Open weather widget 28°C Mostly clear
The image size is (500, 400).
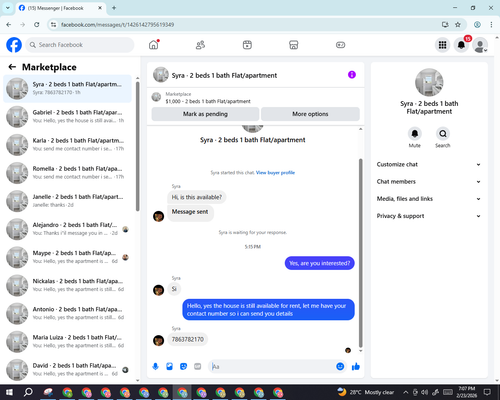(x=366, y=392)
